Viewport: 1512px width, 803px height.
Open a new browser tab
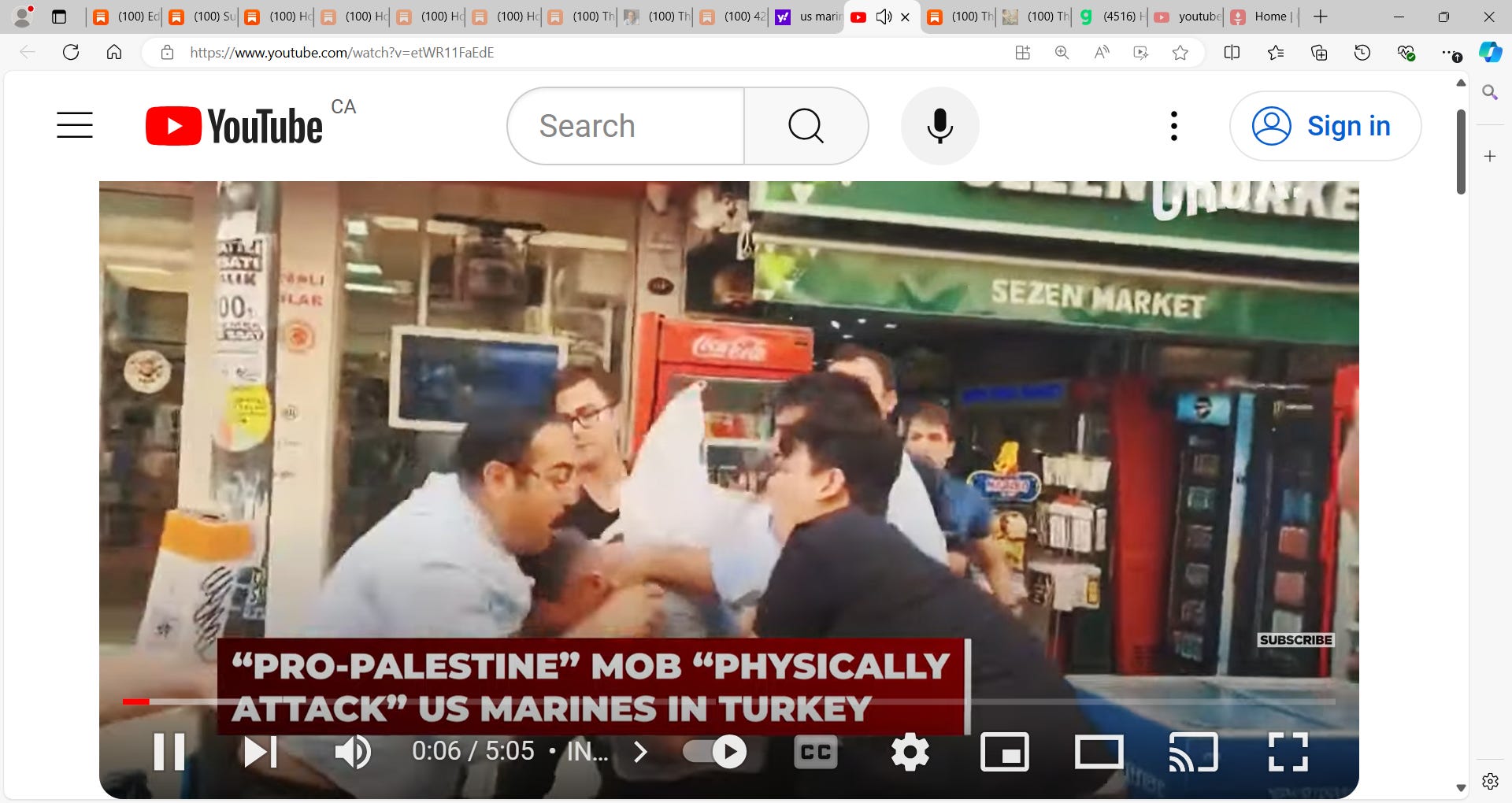pos(1321,17)
